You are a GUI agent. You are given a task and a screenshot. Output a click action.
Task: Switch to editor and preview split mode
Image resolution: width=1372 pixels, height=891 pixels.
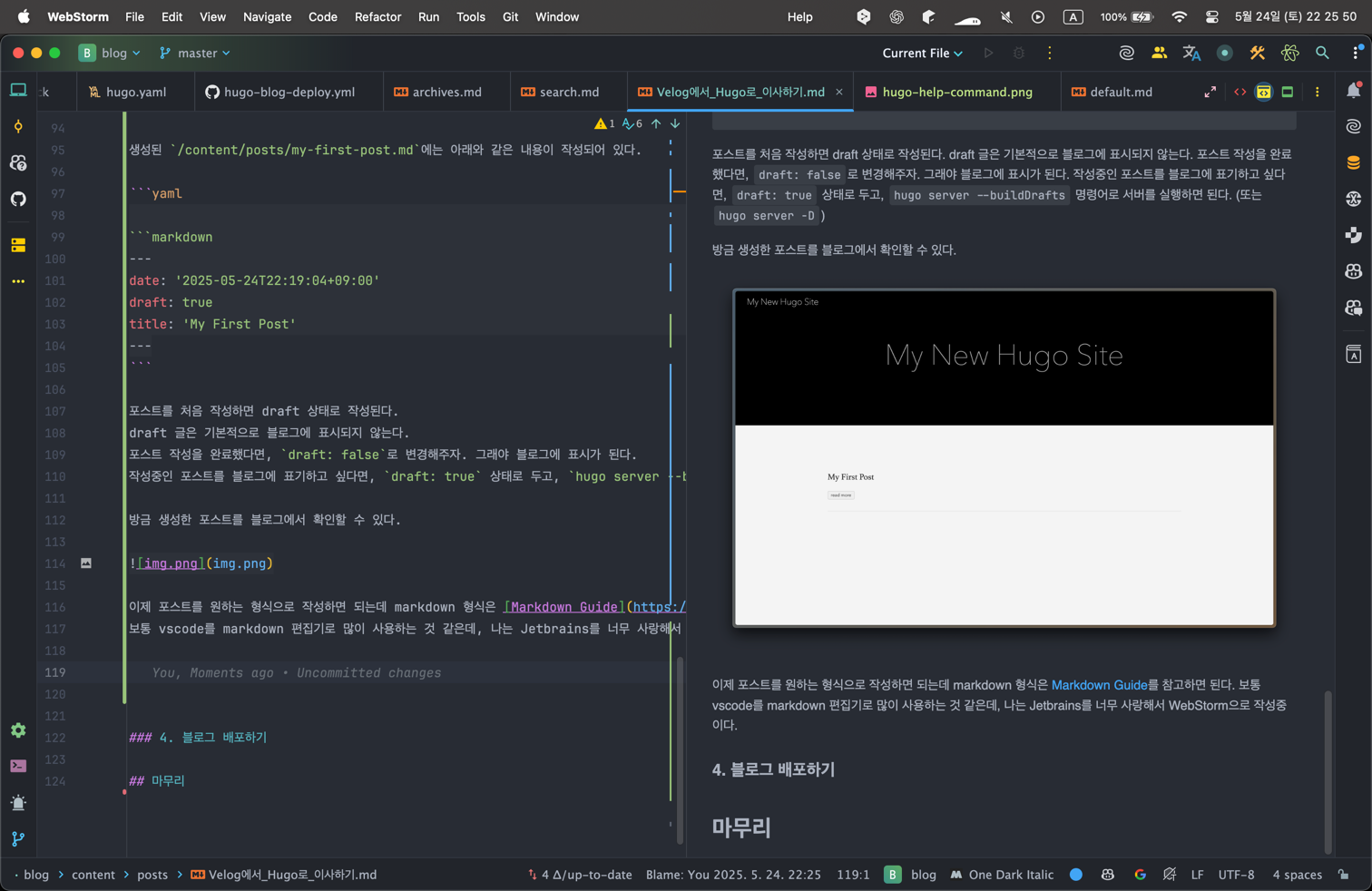1263,92
